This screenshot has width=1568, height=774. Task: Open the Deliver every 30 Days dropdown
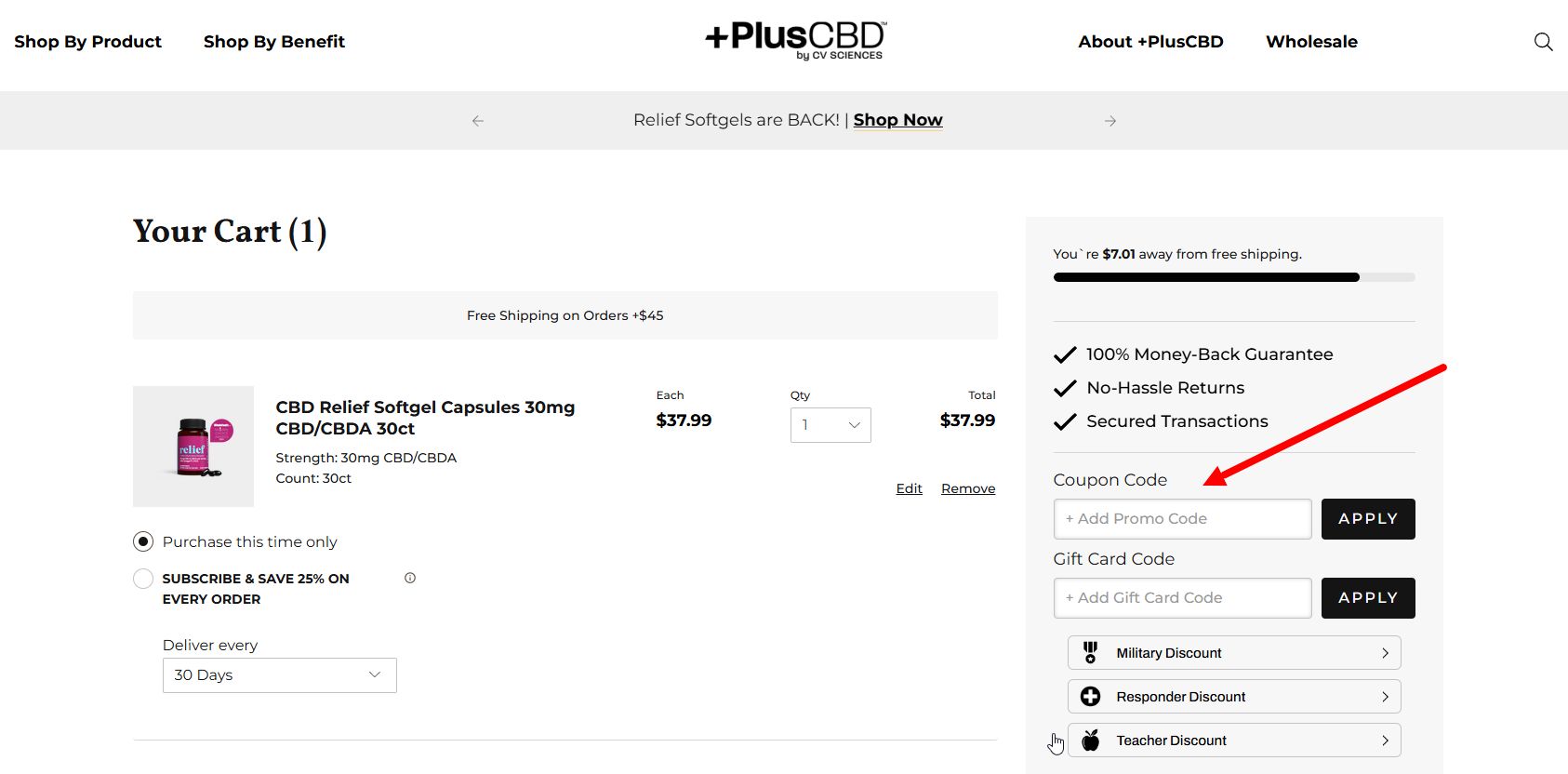[x=279, y=674]
